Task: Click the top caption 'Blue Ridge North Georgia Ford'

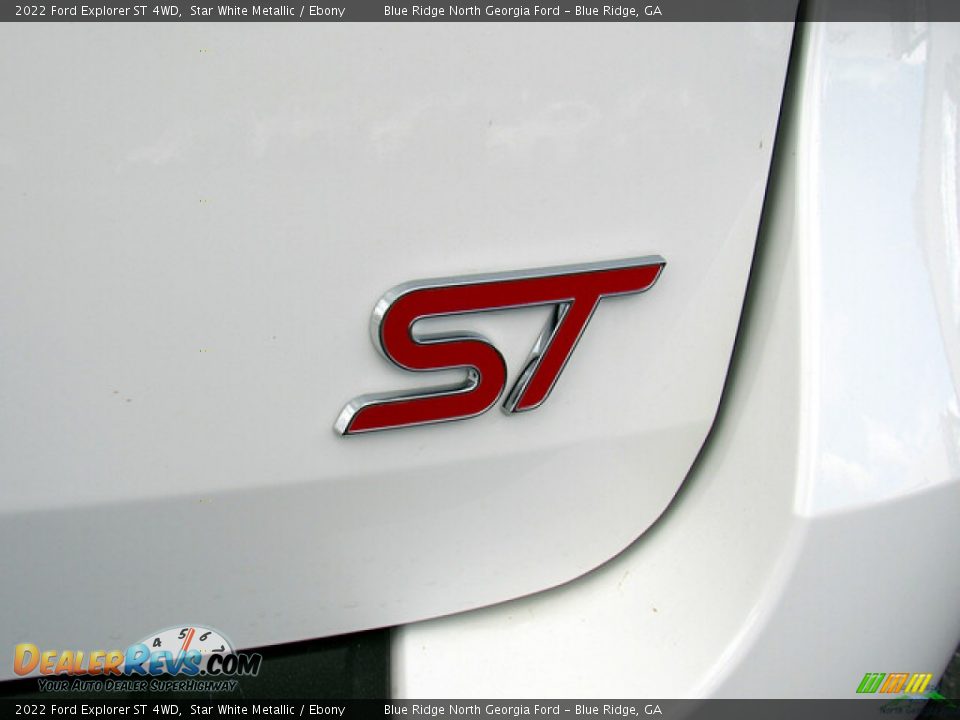Action: coord(471,10)
